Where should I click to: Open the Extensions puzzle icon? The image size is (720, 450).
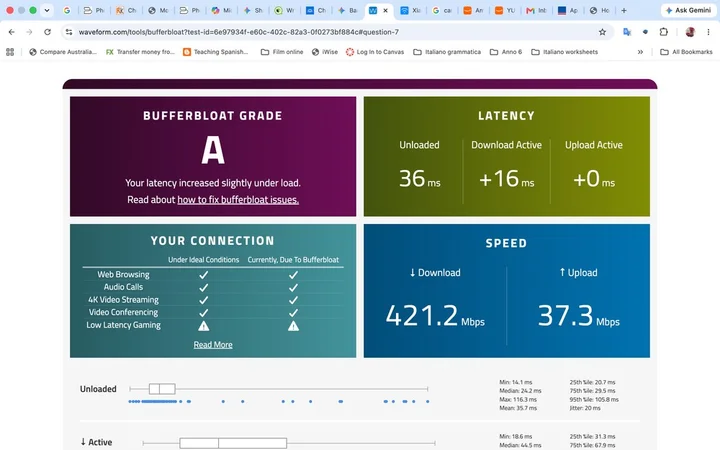pos(664,32)
